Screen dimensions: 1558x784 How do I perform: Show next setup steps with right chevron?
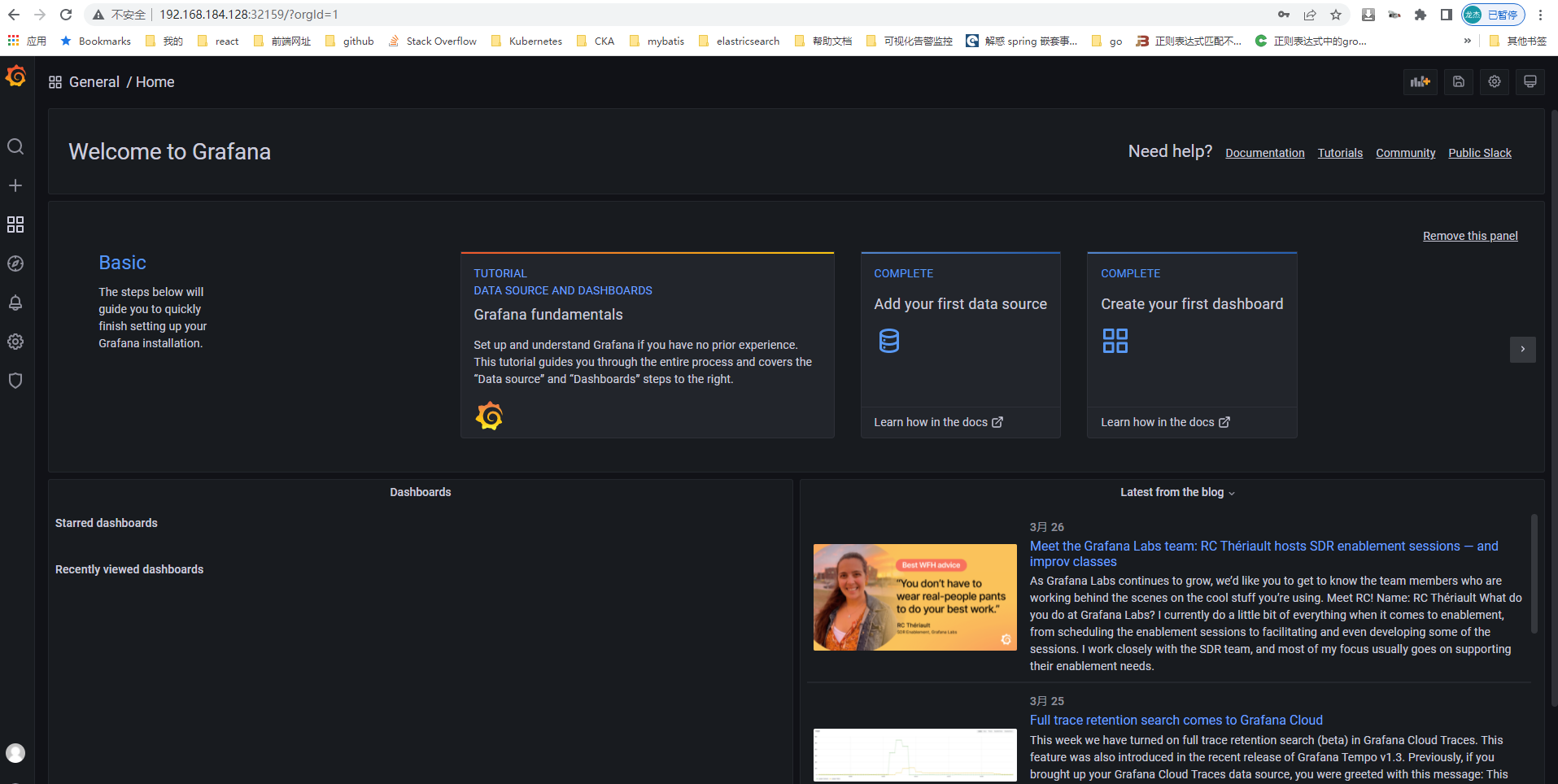pos(1523,350)
